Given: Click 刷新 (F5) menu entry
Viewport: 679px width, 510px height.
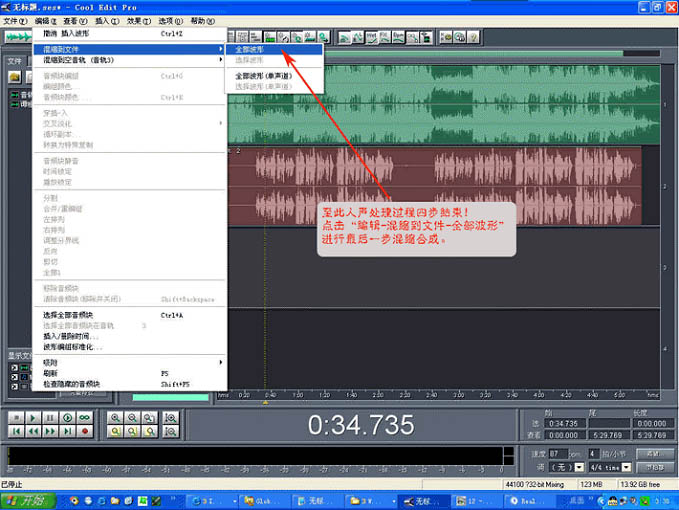Looking at the screenshot, I should point(129,374).
